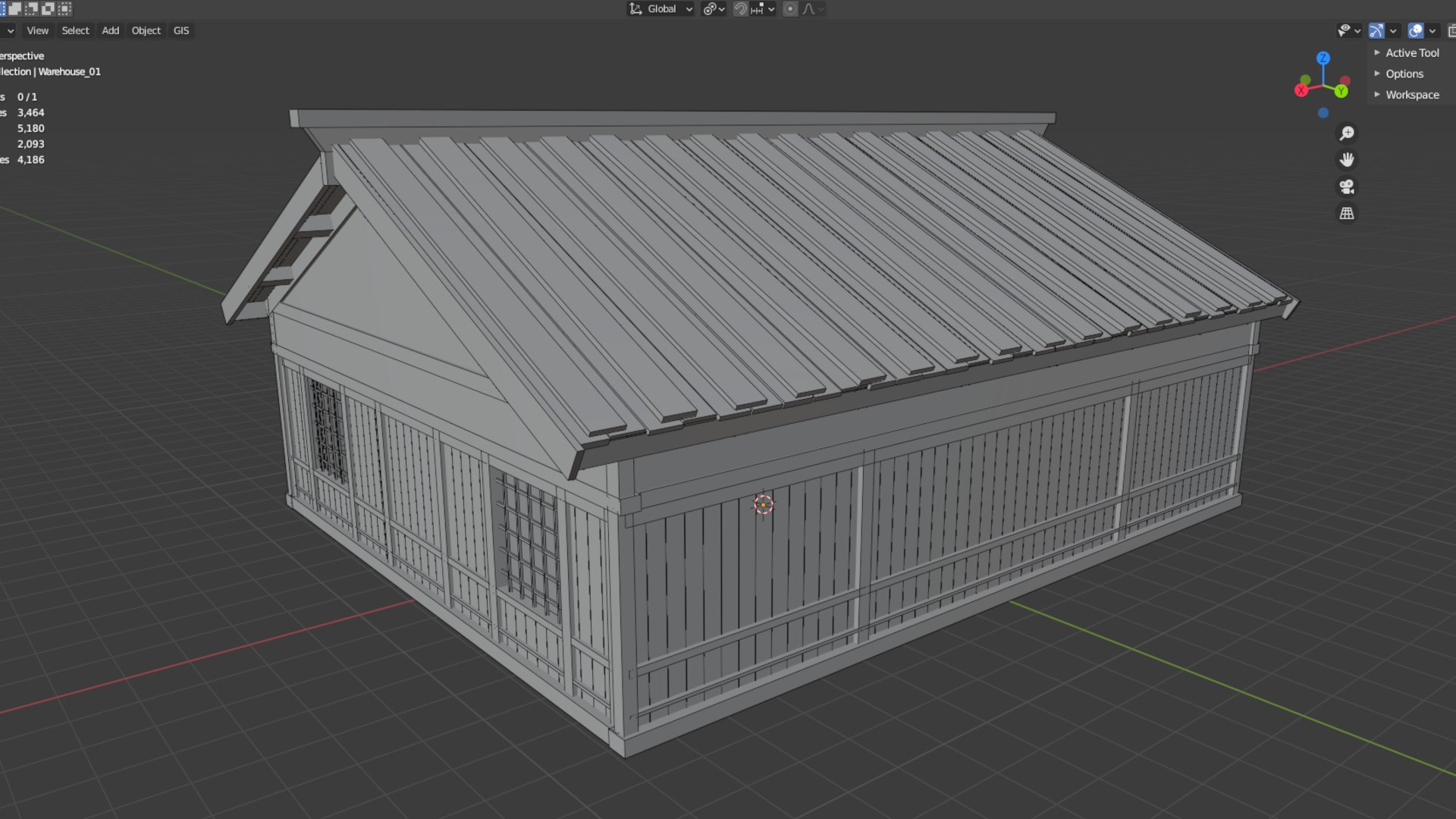Click the red X axis gizmo ball

[x=1301, y=90]
